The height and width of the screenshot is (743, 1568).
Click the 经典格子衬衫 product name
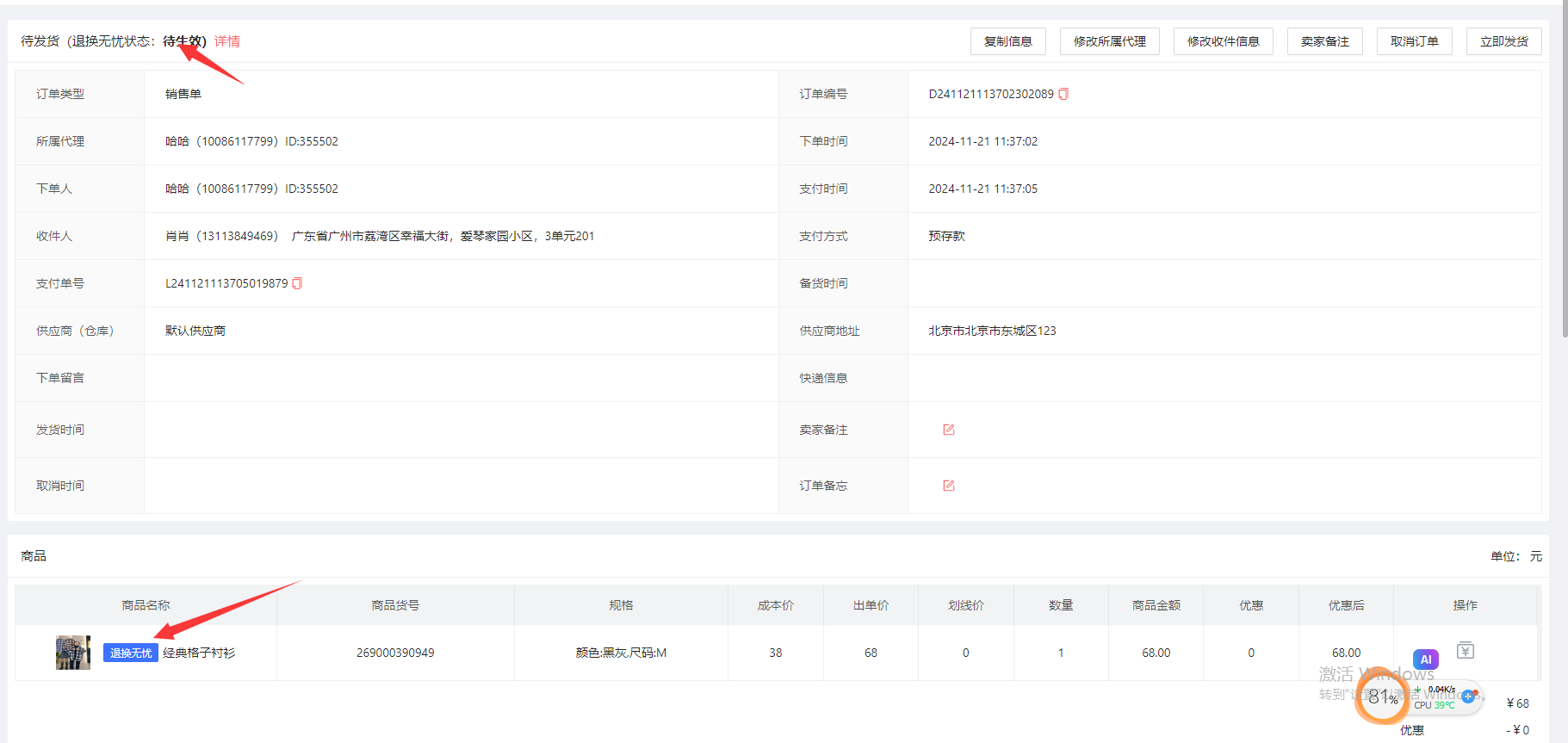pyautogui.click(x=199, y=653)
